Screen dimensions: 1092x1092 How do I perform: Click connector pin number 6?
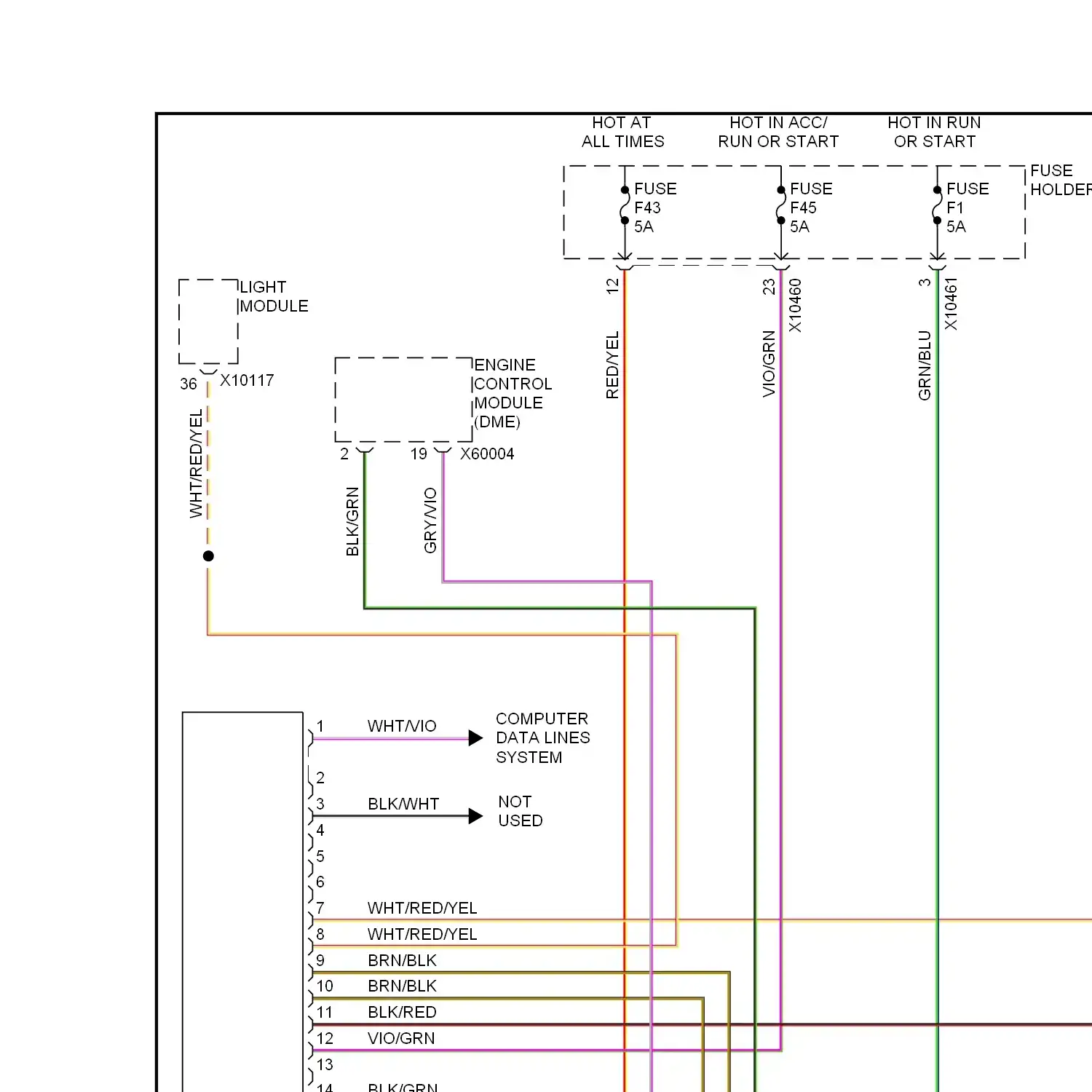(x=320, y=882)
